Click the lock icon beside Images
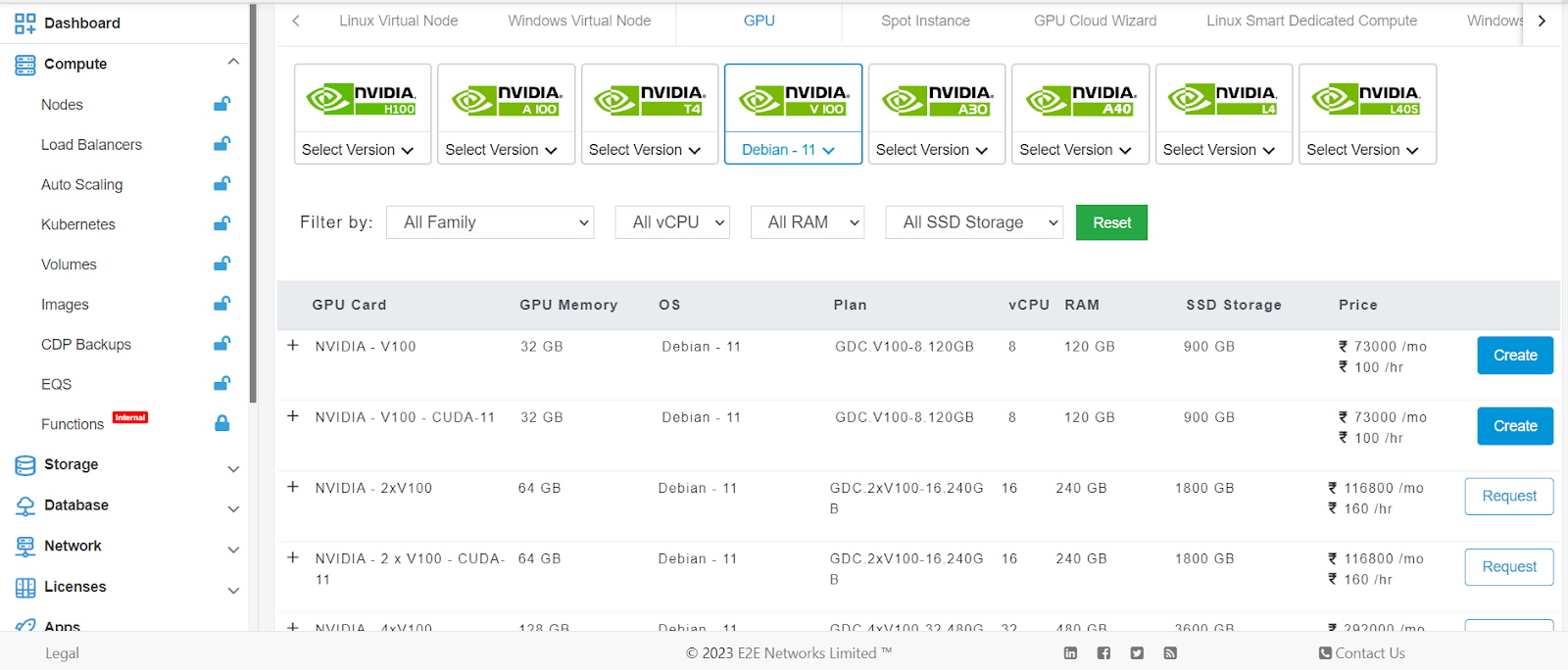Image resolution: width=1568 pixels, height=670 pixels. click(x=222, y=304)
